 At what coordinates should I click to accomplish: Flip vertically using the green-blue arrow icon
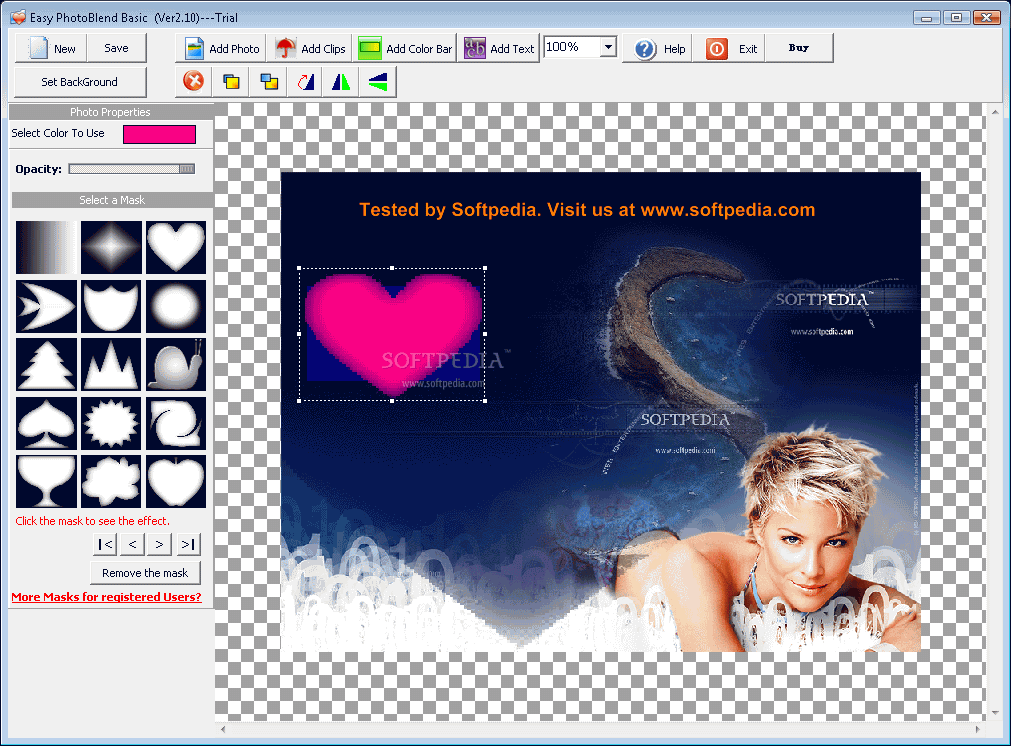[x=378, y=81]
